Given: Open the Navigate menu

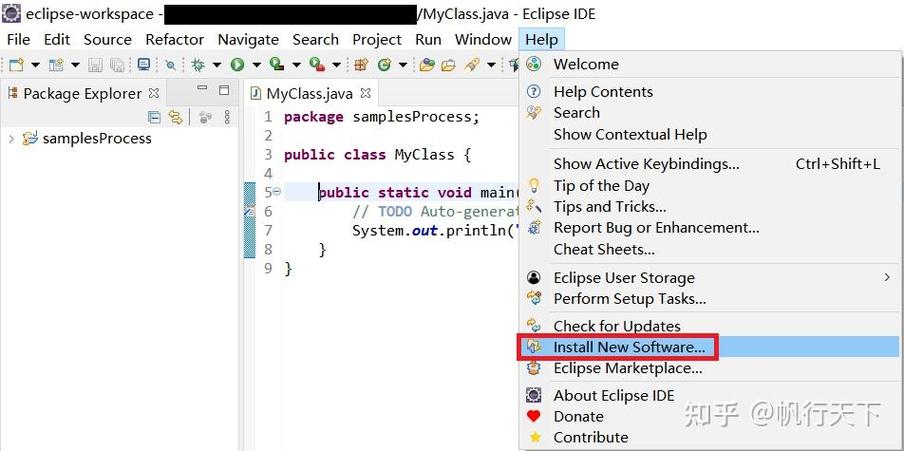Looking at the screenshot, I should [248, 40].
